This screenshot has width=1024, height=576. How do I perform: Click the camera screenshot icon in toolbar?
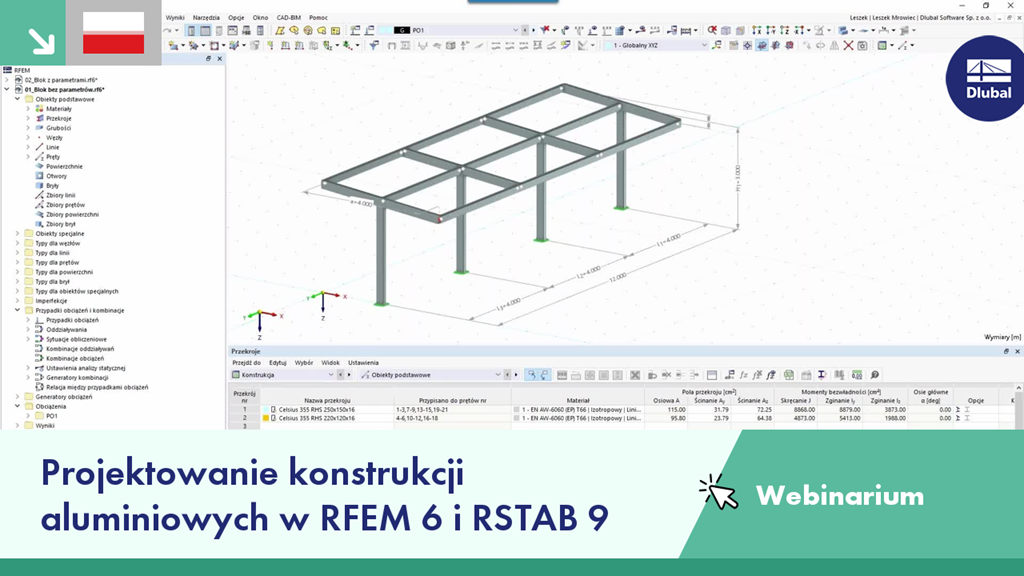pyautogui.click(x=863, y=46)
